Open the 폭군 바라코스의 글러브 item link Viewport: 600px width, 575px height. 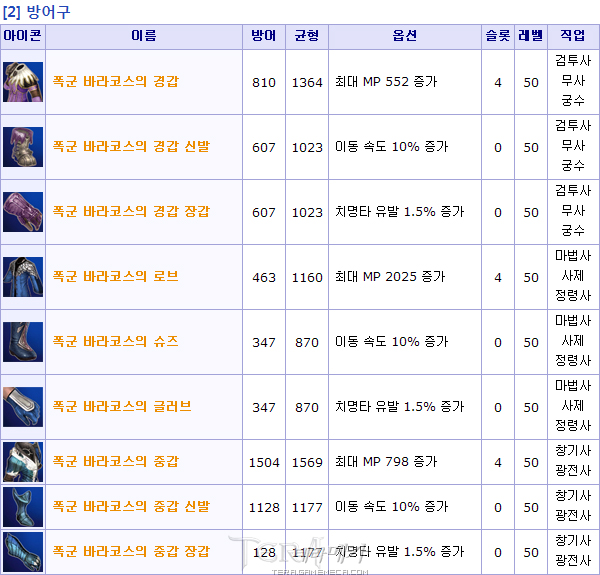pyautogui.click(x=122, y=407)
